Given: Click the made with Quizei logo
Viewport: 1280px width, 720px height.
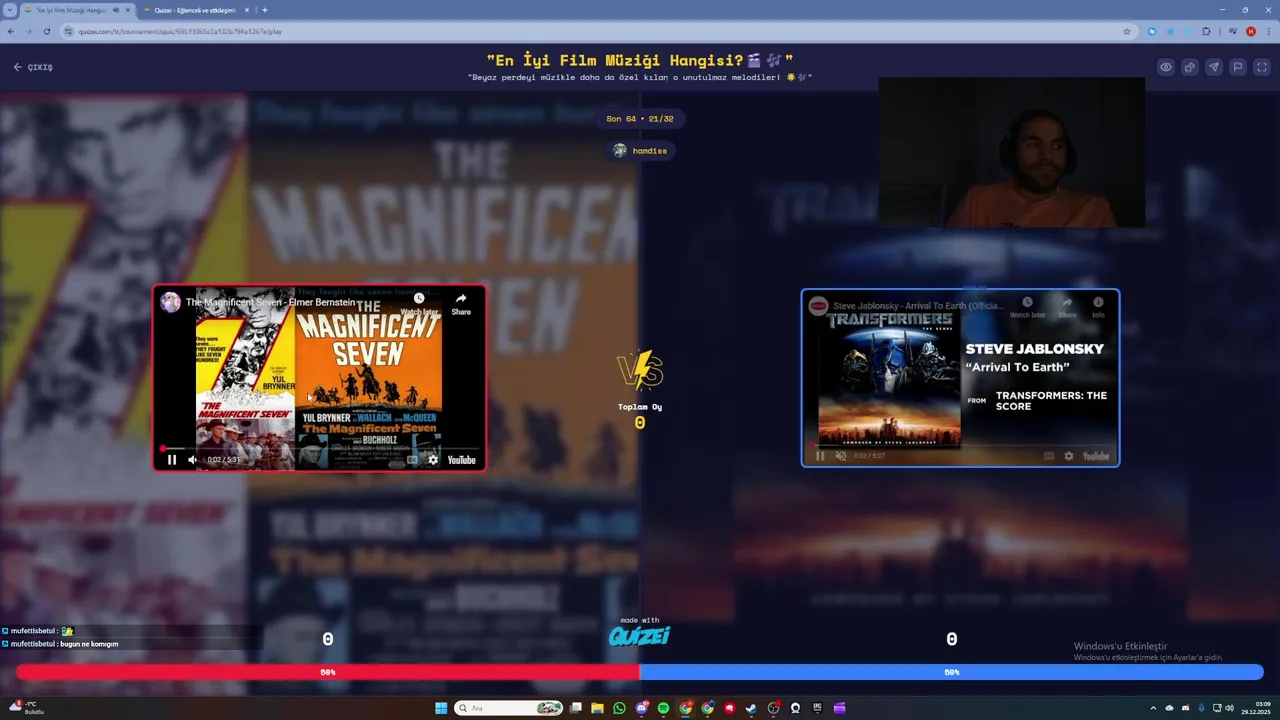Looking at the screenshot, I should coord(640,633).
